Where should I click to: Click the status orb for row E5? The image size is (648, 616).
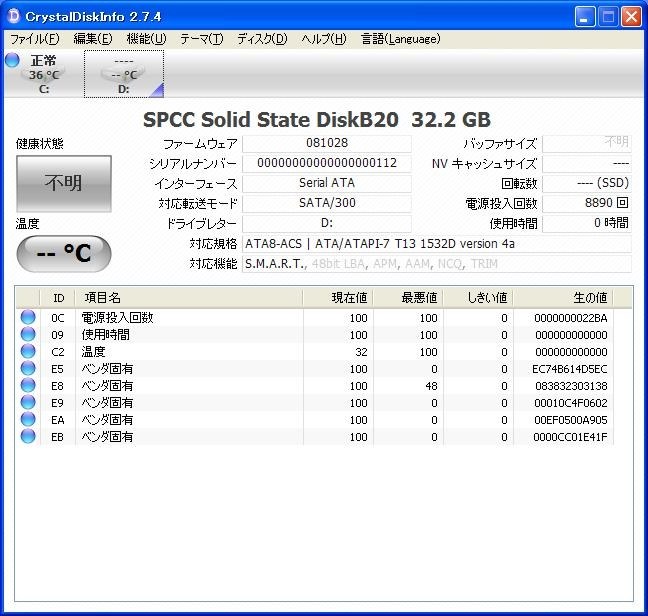point(28,368)
